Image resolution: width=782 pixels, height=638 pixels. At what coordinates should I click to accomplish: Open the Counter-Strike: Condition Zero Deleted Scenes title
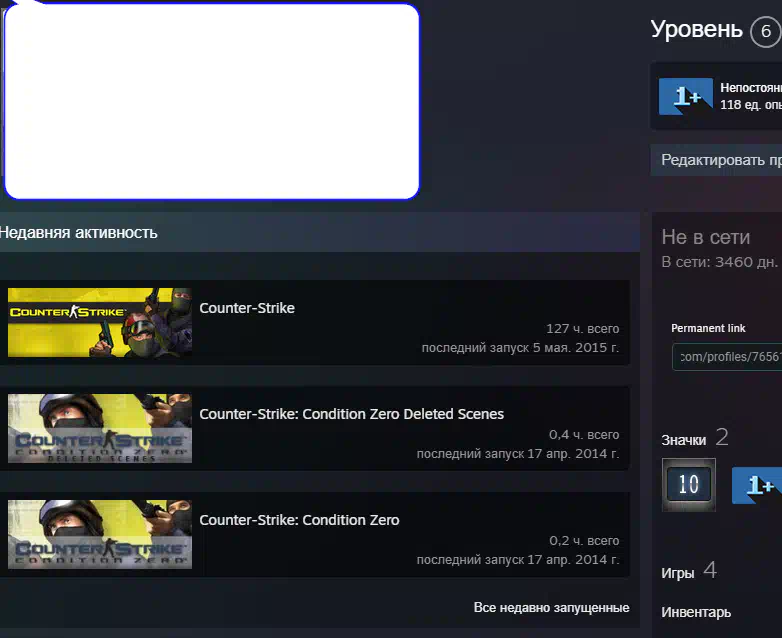point(352,414)
